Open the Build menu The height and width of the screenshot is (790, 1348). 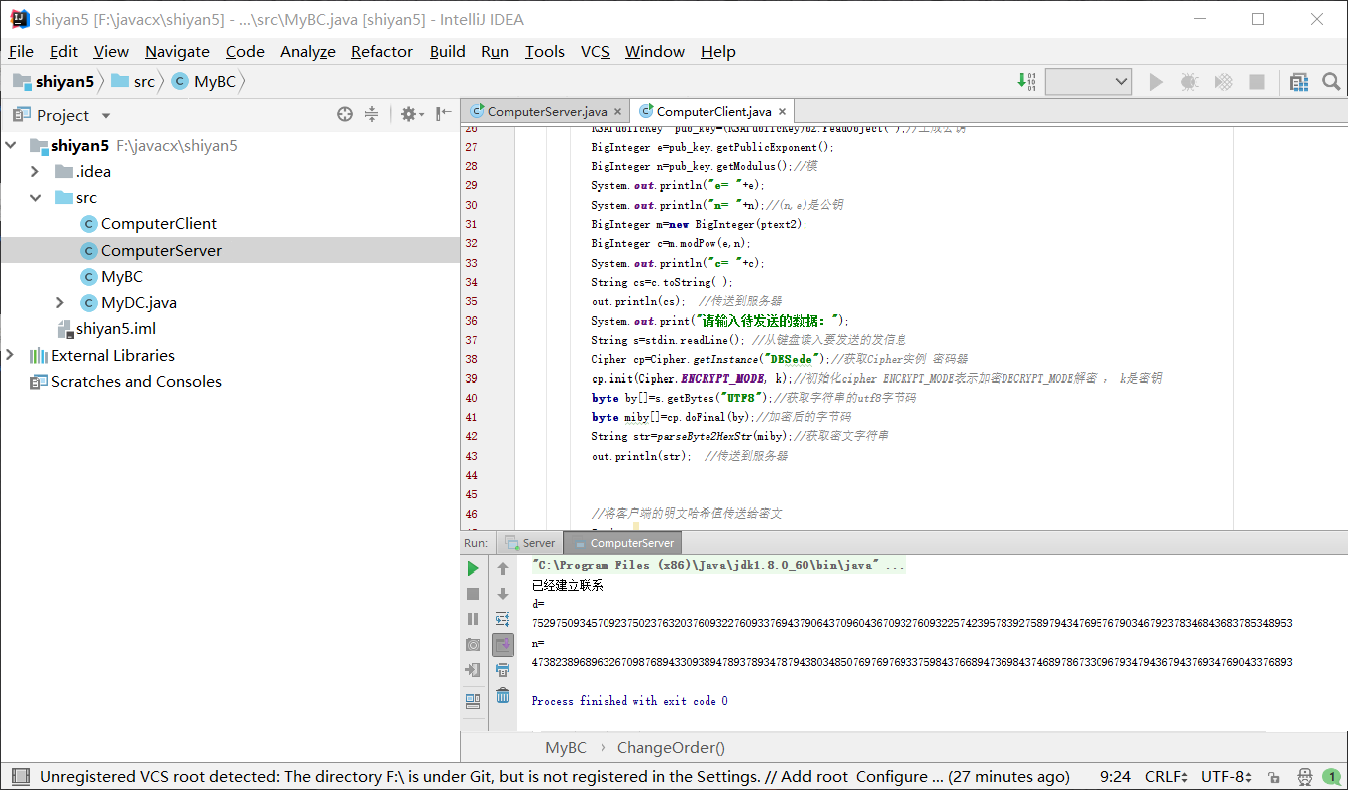(x=448, y=52)
